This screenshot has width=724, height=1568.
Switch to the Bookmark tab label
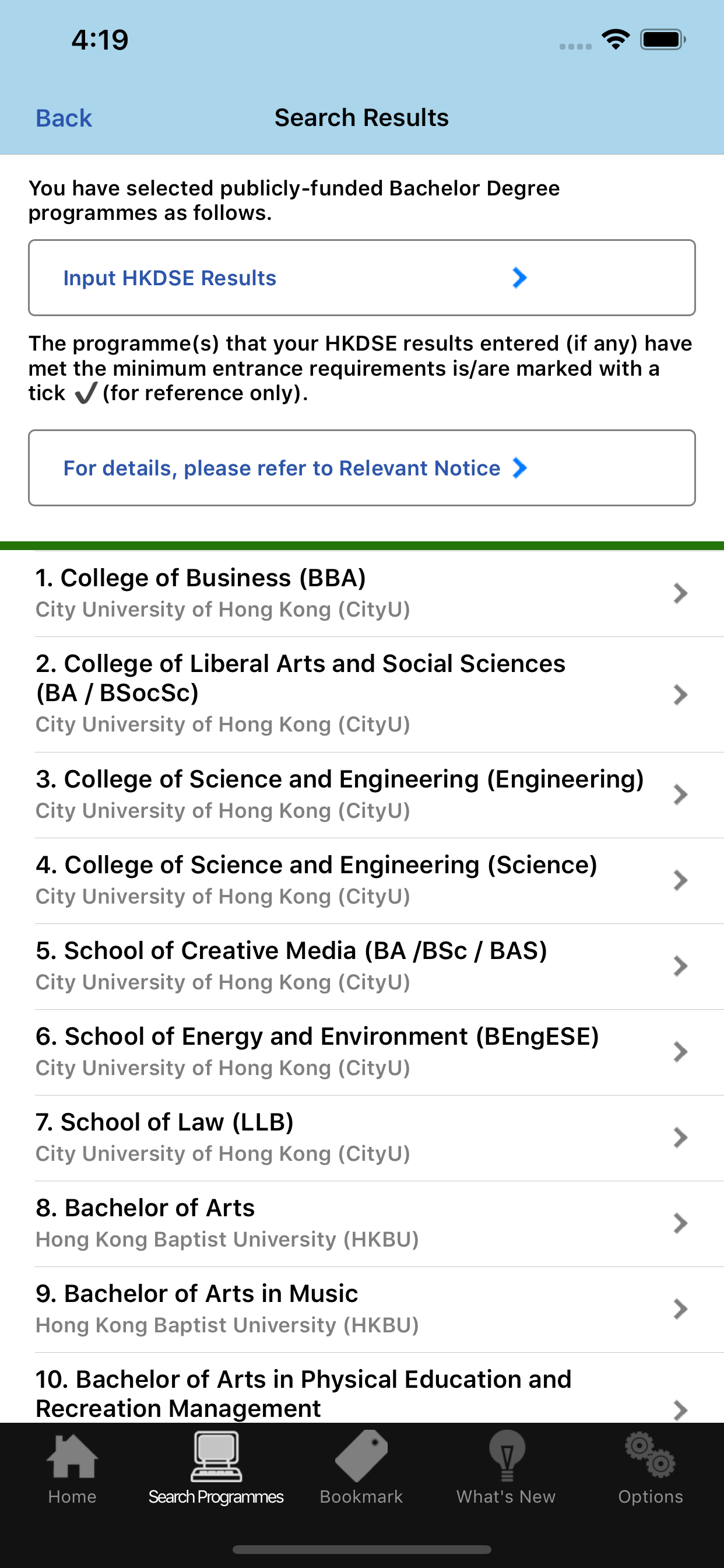click(x=361, y=1497)
